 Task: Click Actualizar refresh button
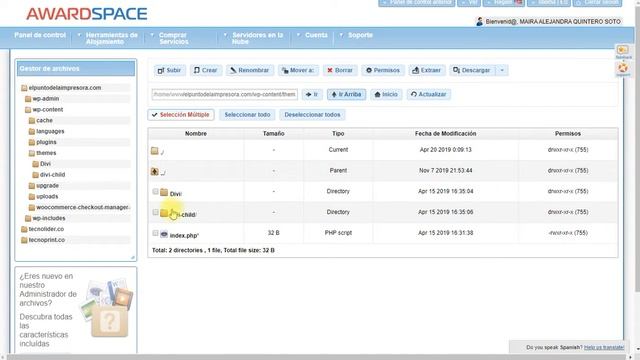429,94
